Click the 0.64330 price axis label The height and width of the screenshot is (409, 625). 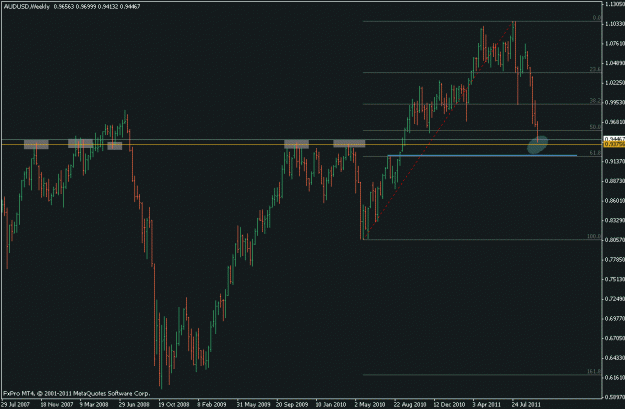[x=615, y=358]
